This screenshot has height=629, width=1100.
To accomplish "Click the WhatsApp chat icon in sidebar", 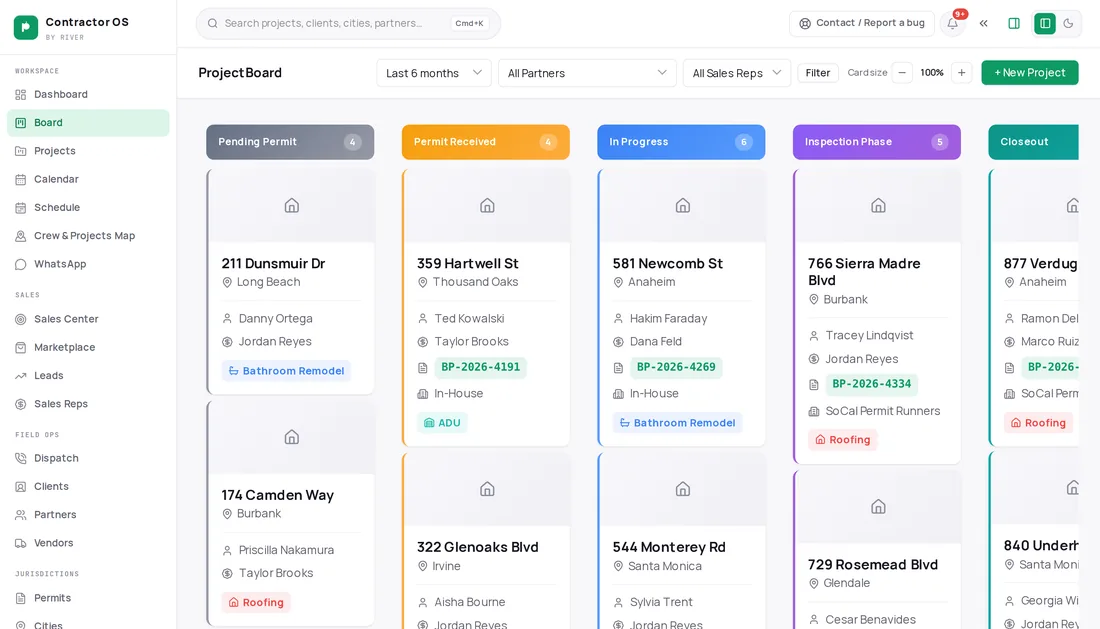I will [x=21, y=264].
